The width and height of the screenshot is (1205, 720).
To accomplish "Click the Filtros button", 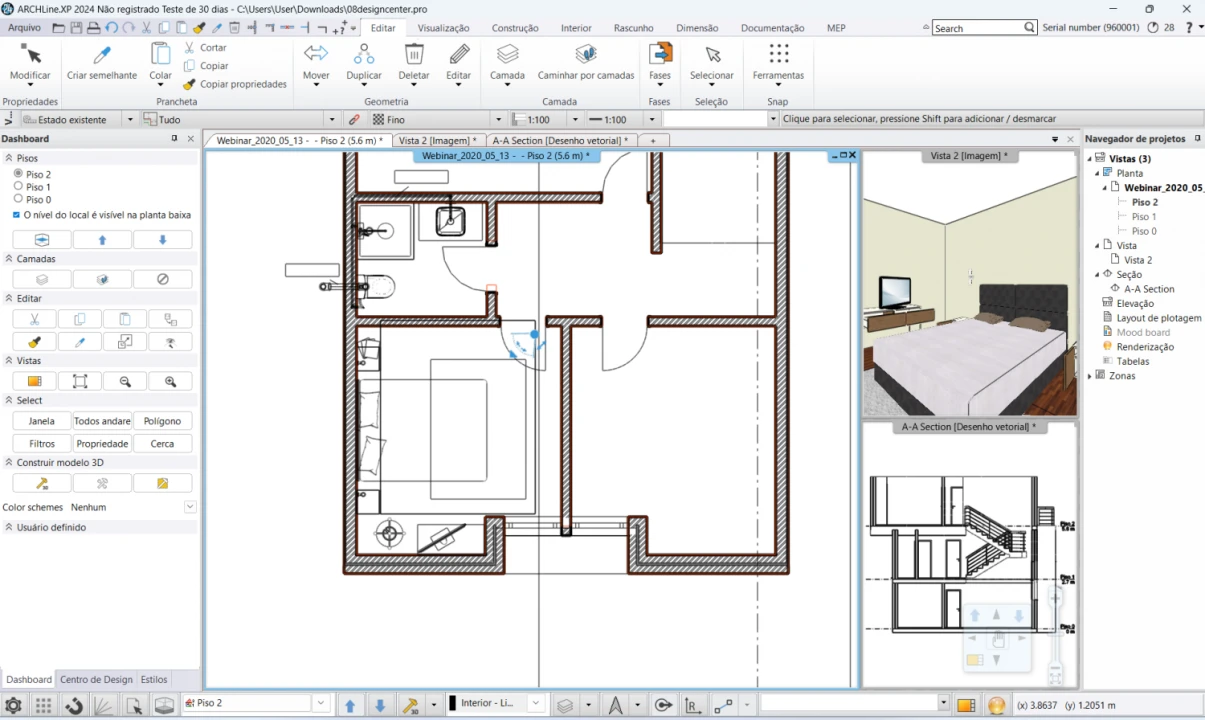I will coord(42,443).
